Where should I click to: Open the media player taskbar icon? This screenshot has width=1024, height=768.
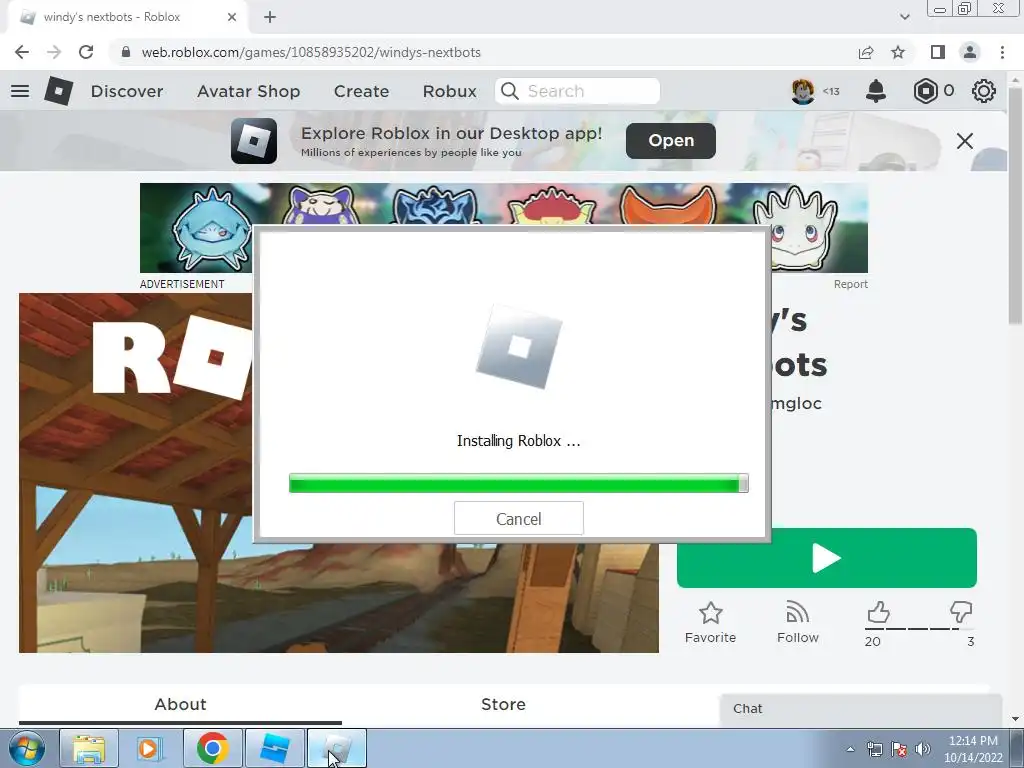(x=149, y=748)
